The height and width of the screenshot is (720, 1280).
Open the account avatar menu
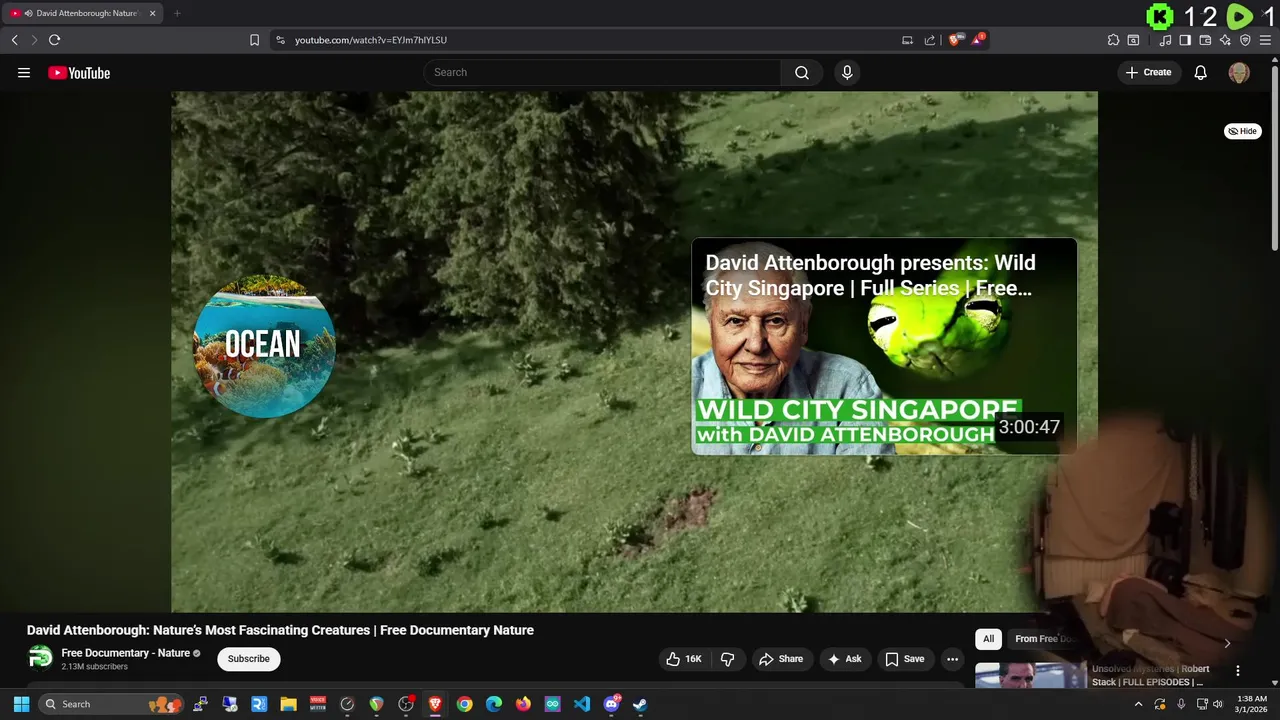(1239, 73)
